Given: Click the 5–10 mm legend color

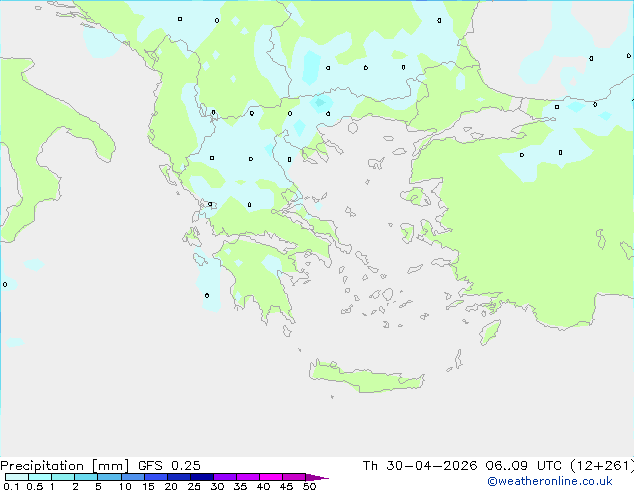Looking at the screenshot, I should 109,477.
